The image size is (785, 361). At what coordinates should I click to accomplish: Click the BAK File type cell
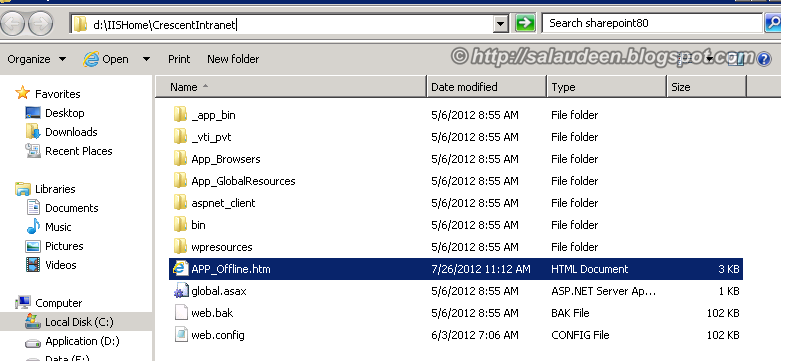click(570, 313)
